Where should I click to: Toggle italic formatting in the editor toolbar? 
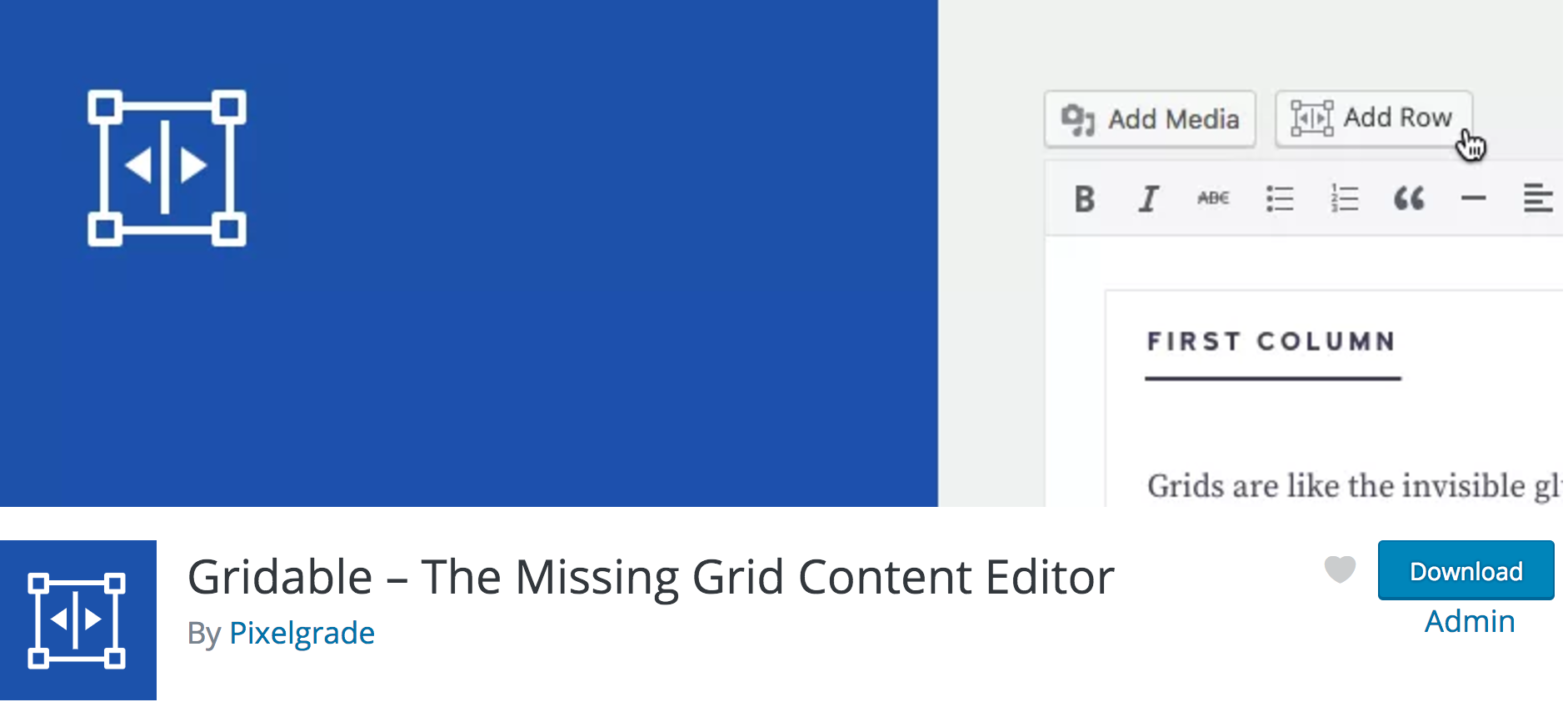pyautogui.click(x=1148, y=198)
